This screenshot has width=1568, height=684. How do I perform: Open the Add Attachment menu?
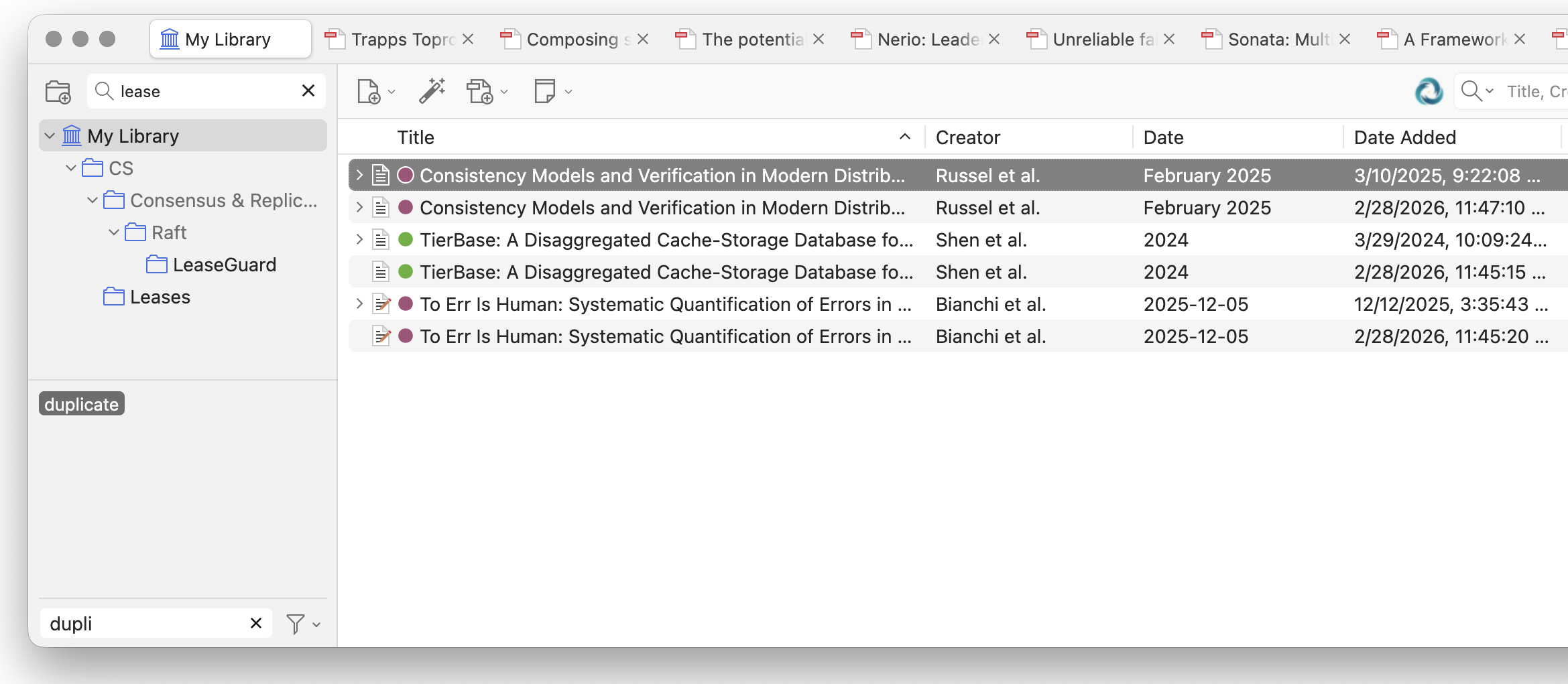(x=487, y=92)
